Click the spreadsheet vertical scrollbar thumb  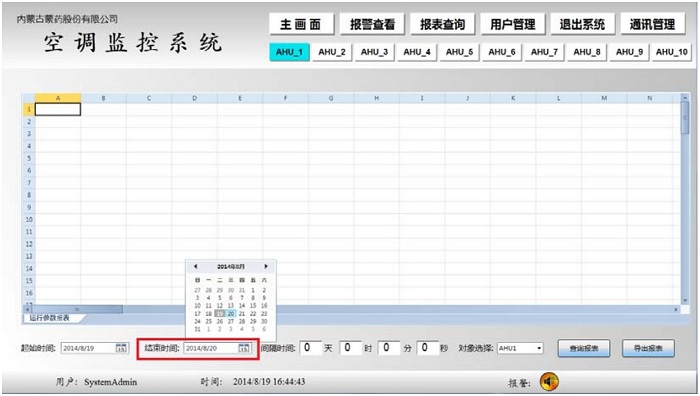click(x=684, y=118)
